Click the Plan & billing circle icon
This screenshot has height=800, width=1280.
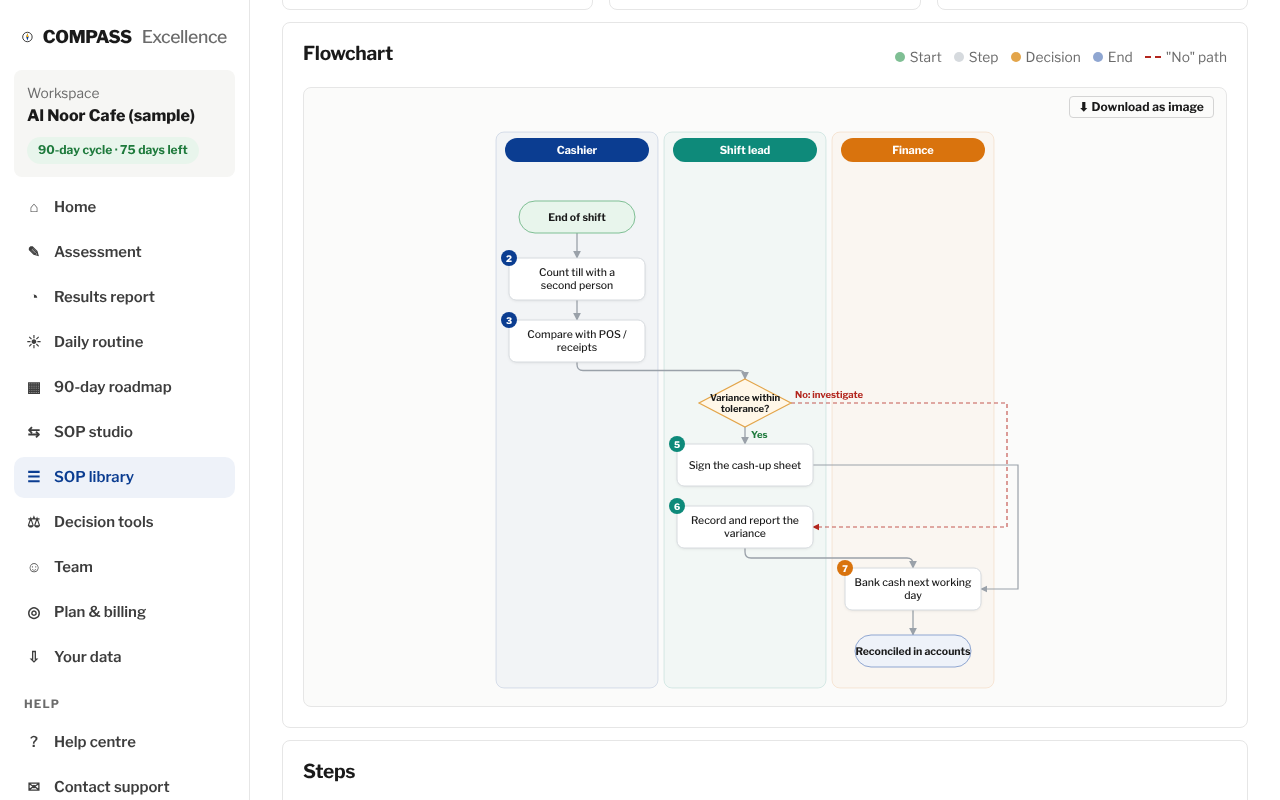point(34,612)
